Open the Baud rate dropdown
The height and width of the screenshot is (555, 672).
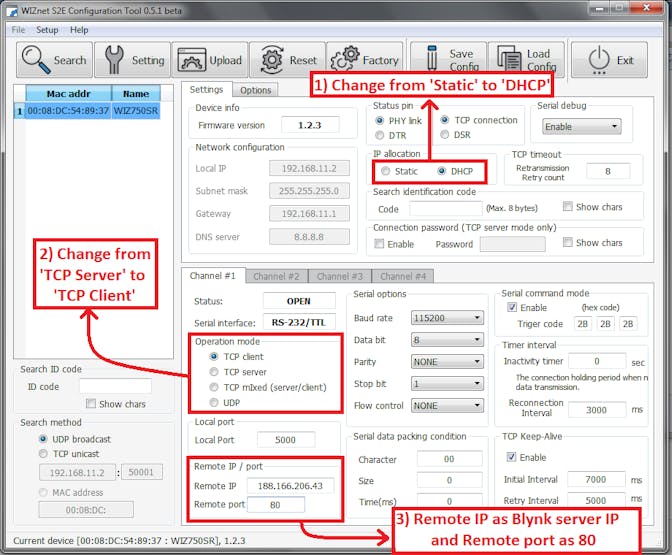point(447,318)
